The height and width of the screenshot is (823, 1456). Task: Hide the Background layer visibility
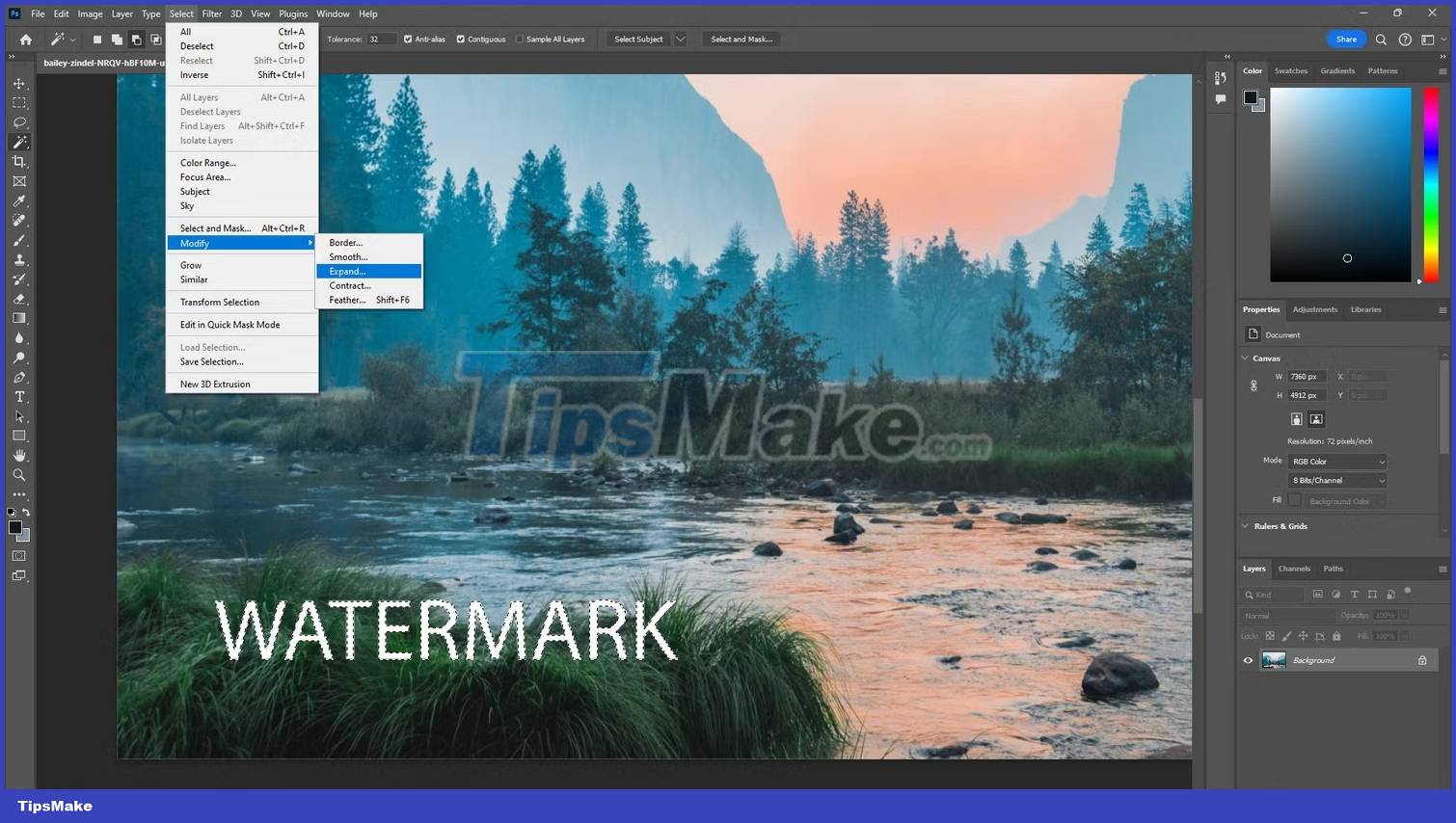(1248, 660)
